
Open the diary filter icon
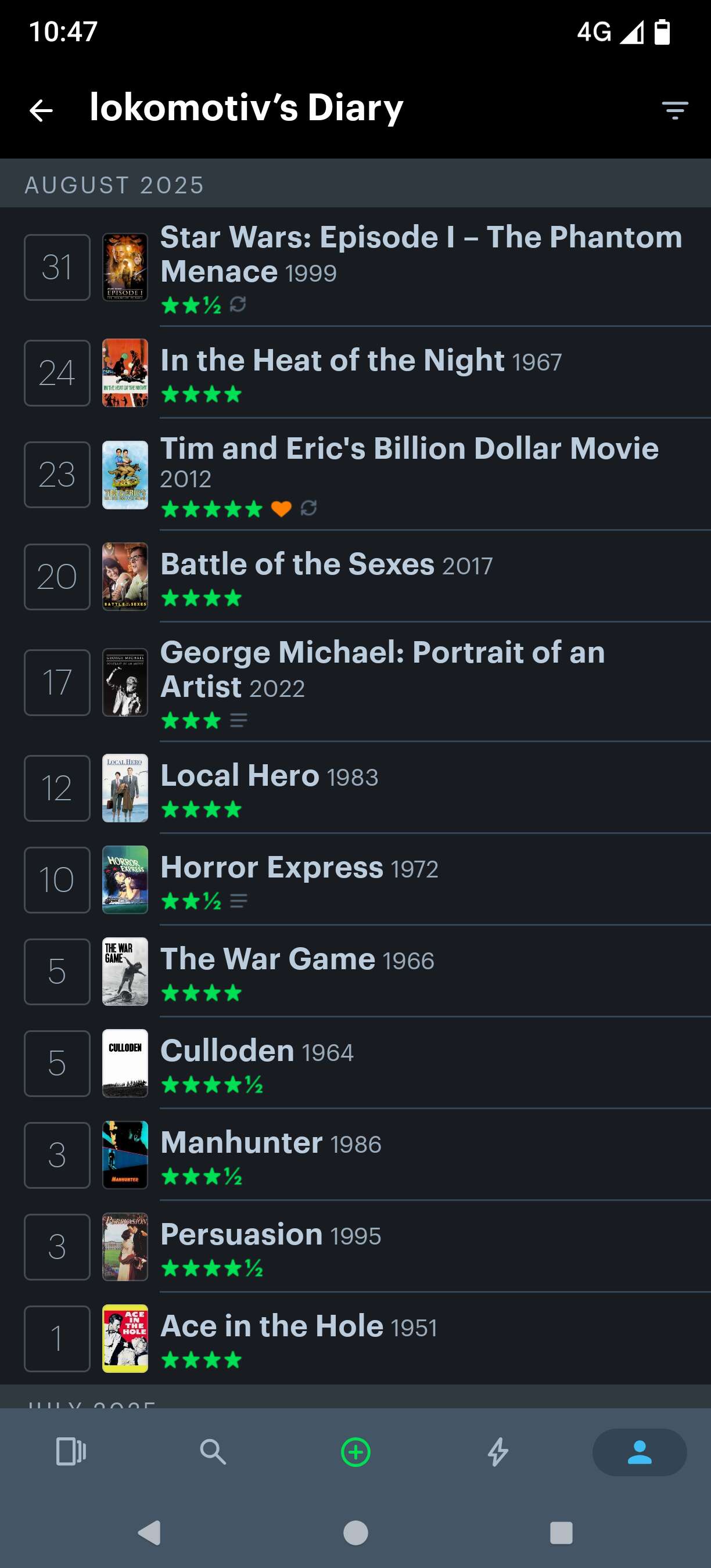coord(674,110)
